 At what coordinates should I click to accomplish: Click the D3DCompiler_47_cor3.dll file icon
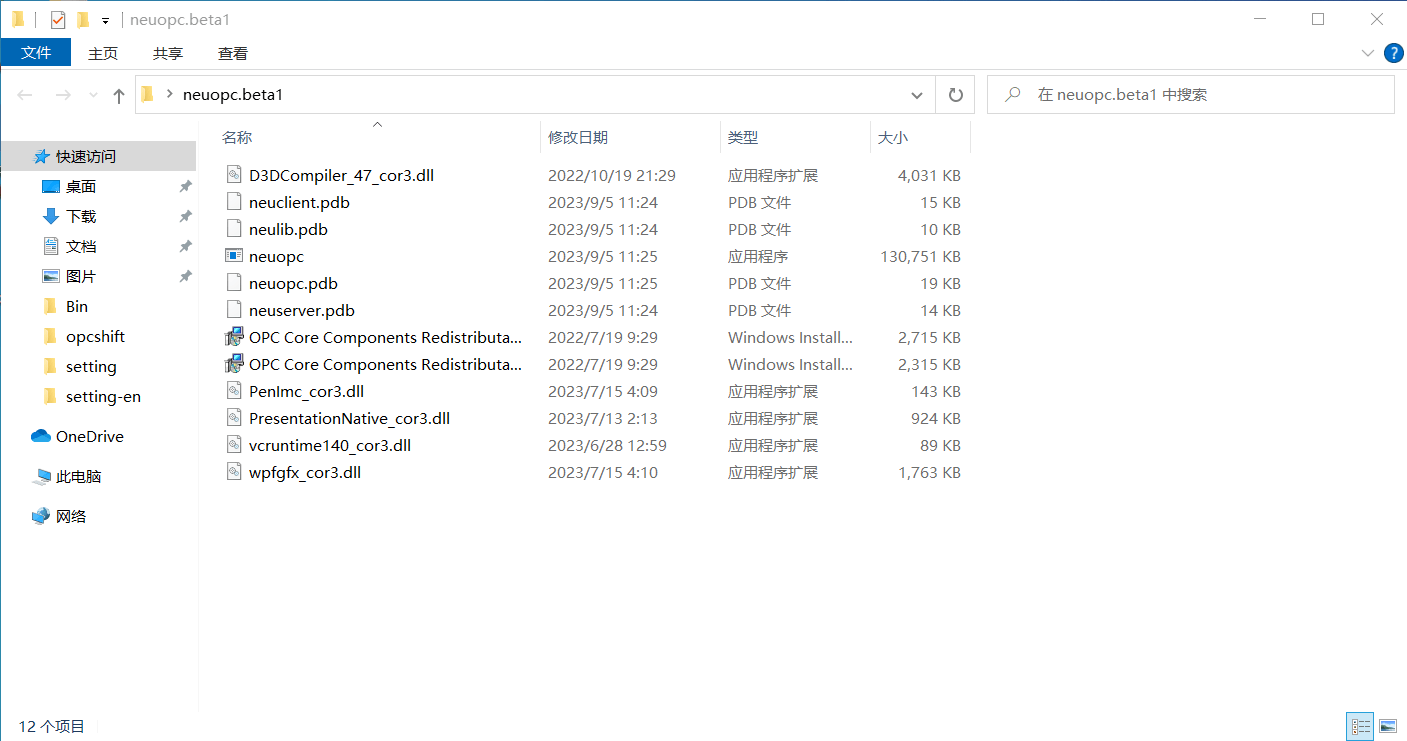click(234, 175)
